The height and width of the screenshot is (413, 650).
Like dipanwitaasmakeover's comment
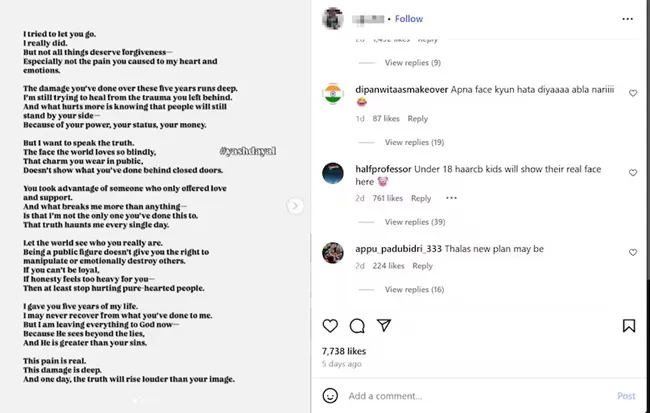(x=633, y=93)
